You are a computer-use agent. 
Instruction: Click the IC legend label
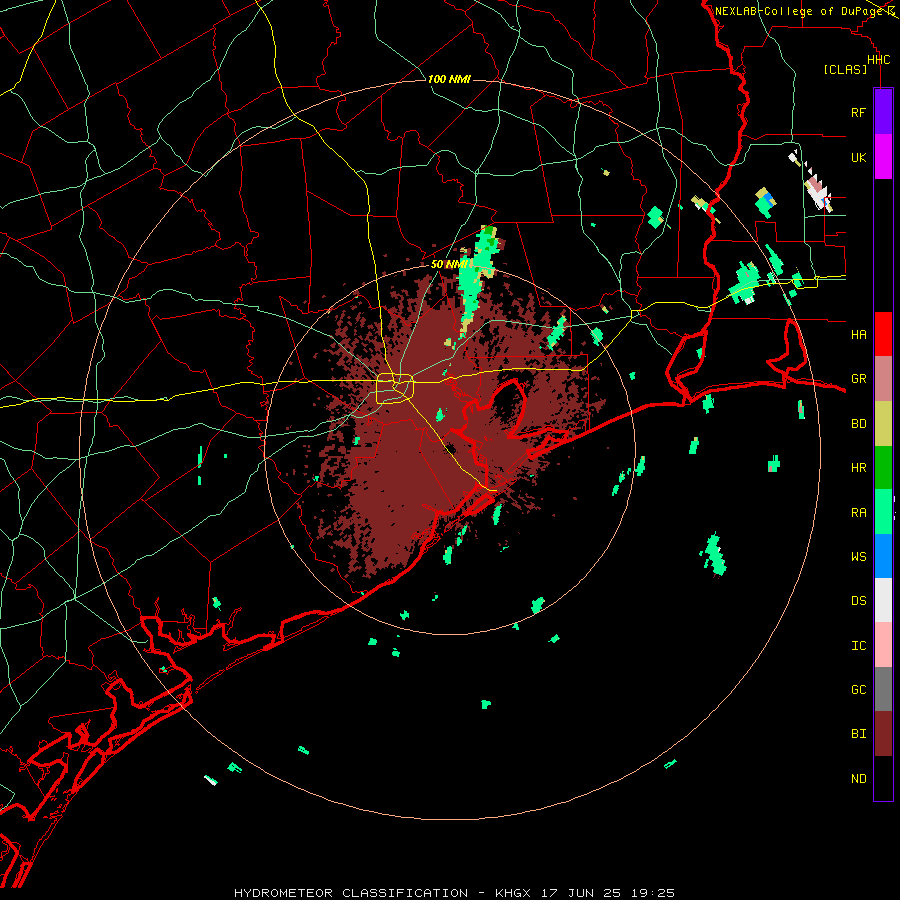(858, 645)
